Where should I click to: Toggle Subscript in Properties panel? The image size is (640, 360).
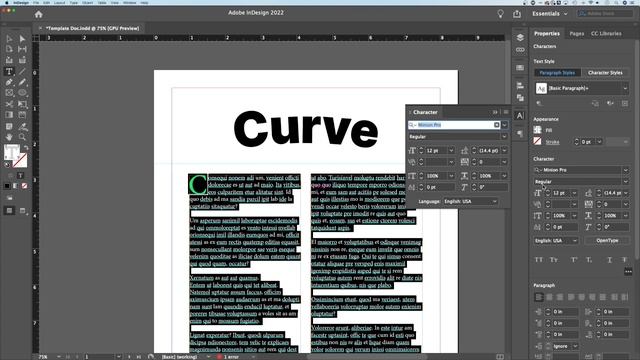coord(589,260)
